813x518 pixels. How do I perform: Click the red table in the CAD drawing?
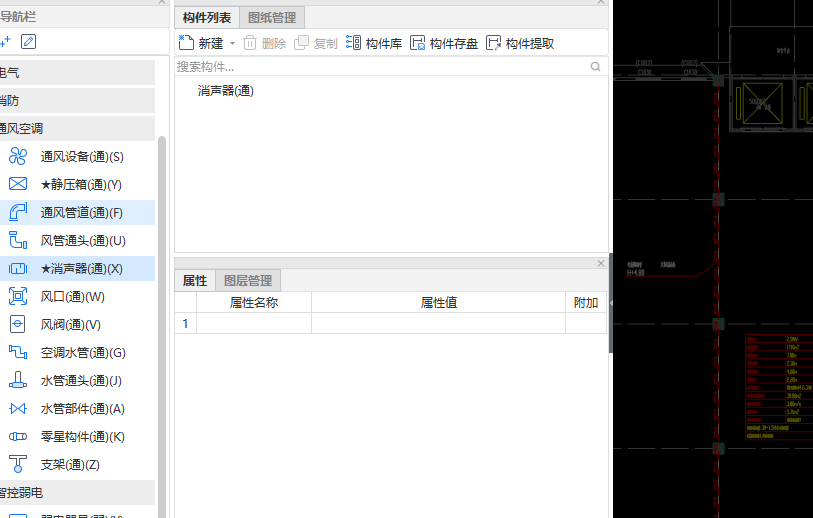tap(779, 387)
